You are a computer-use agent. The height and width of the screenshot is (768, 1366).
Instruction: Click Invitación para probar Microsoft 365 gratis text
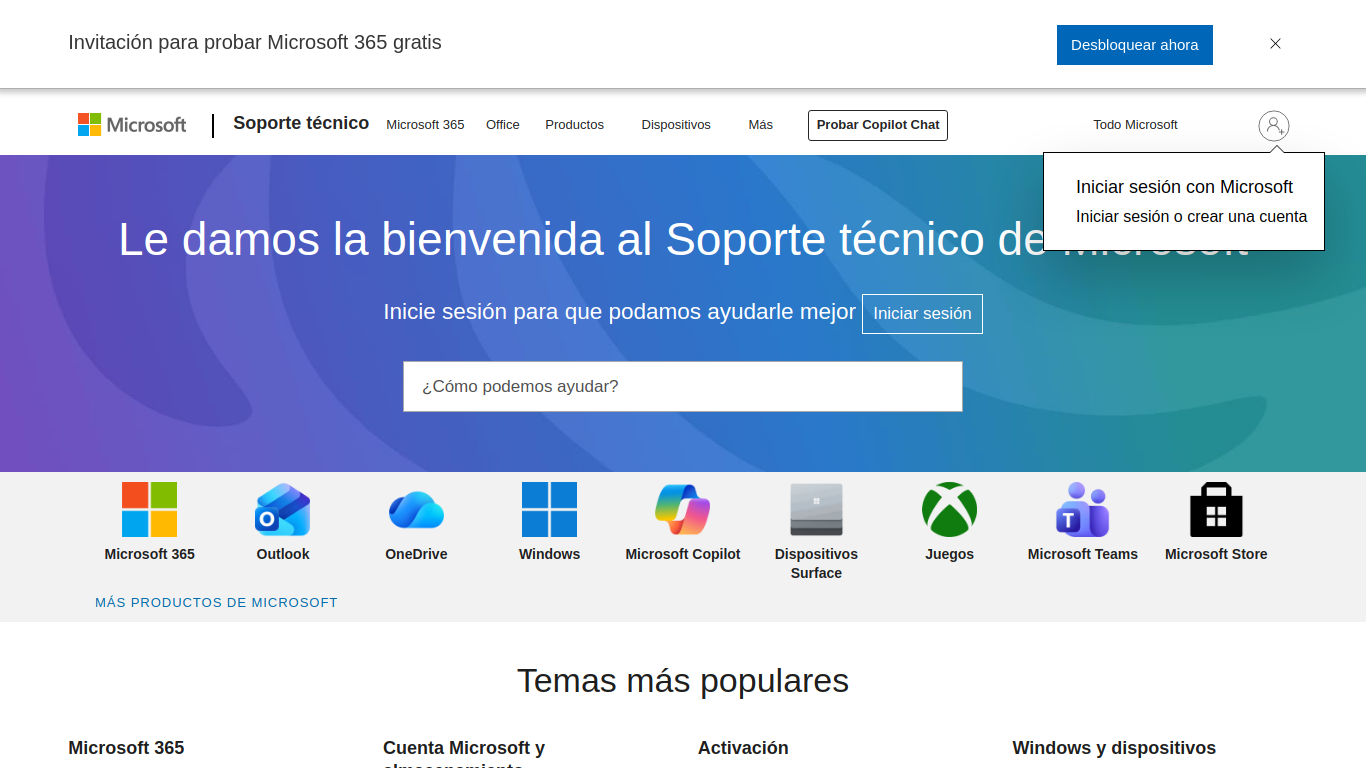tap(255, 42)
